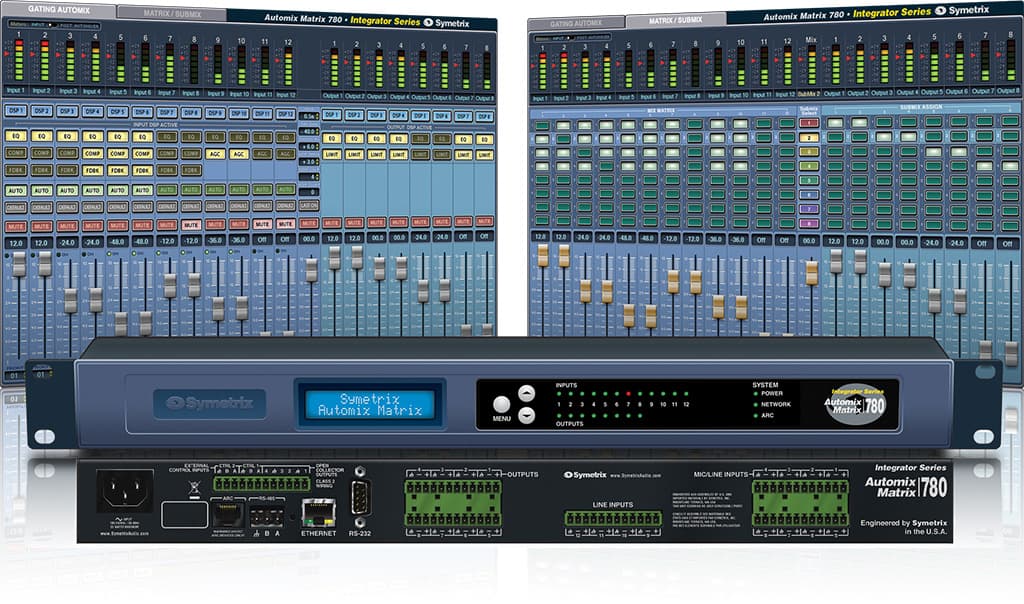Viewport: 1024px width, 604px height.
Task: Select Submix 2 yellow button
Action: (x=808, y=138)
